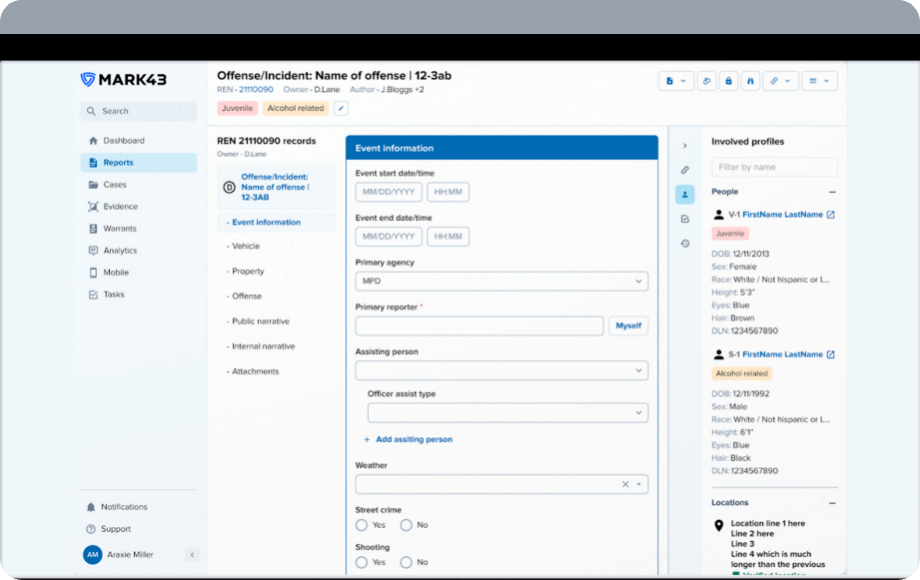Screen dimensions: 920x580
Task: Expand the Assisting person dropdown
Action: (x=500, y=371)
